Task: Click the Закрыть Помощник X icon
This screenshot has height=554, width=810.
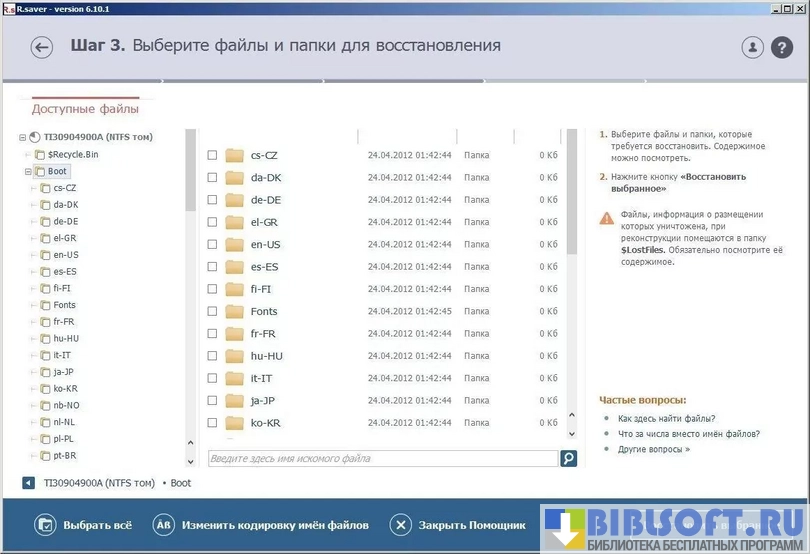Action: click(x=400, y=525)
